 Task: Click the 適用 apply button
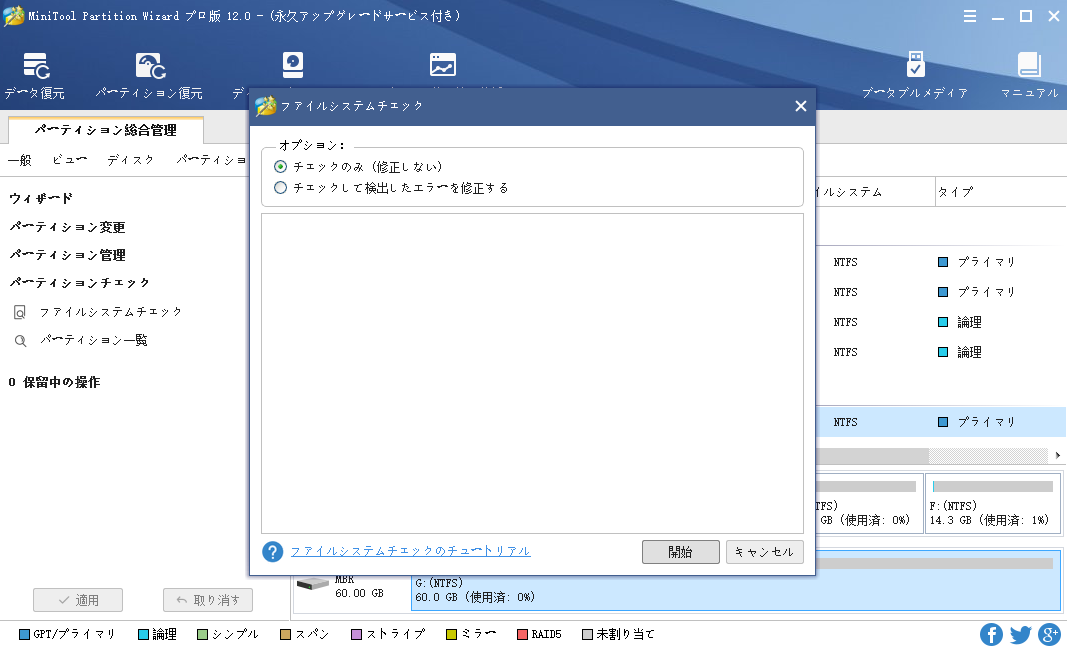[78, 600]
